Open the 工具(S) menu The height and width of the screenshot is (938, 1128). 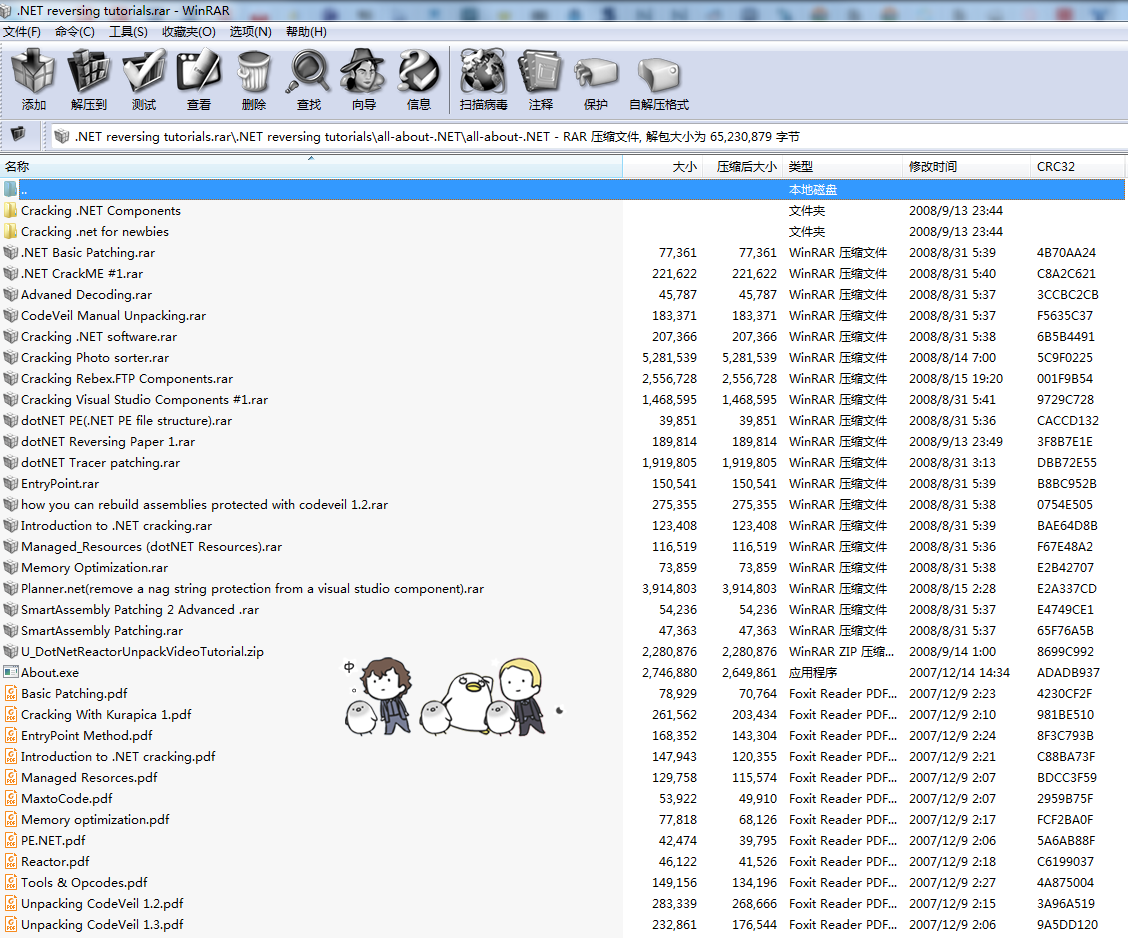click(128, 32)
